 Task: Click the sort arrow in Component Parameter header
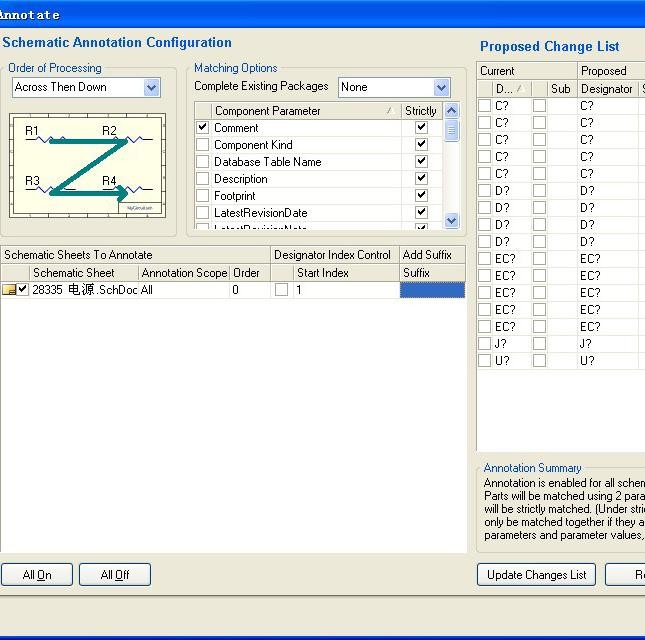point(389,111)
